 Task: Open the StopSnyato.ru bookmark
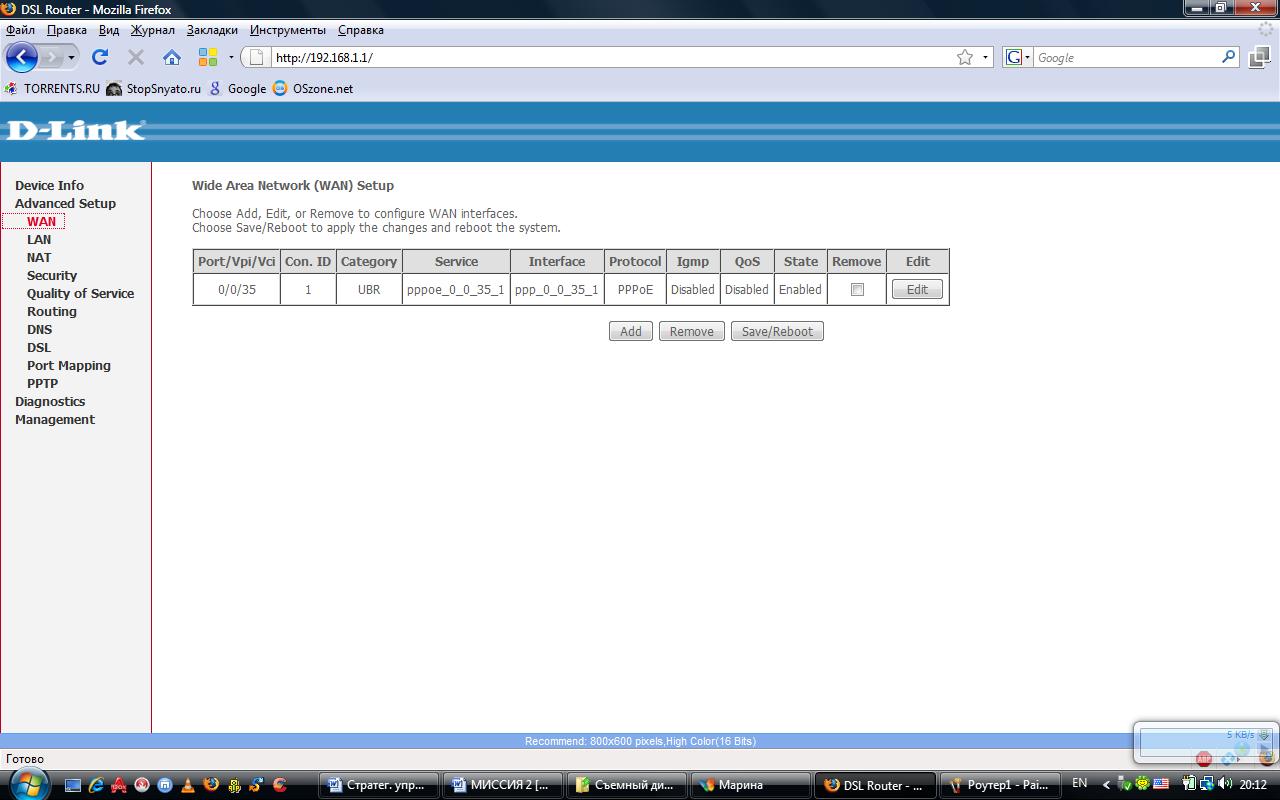pos(154,88)
